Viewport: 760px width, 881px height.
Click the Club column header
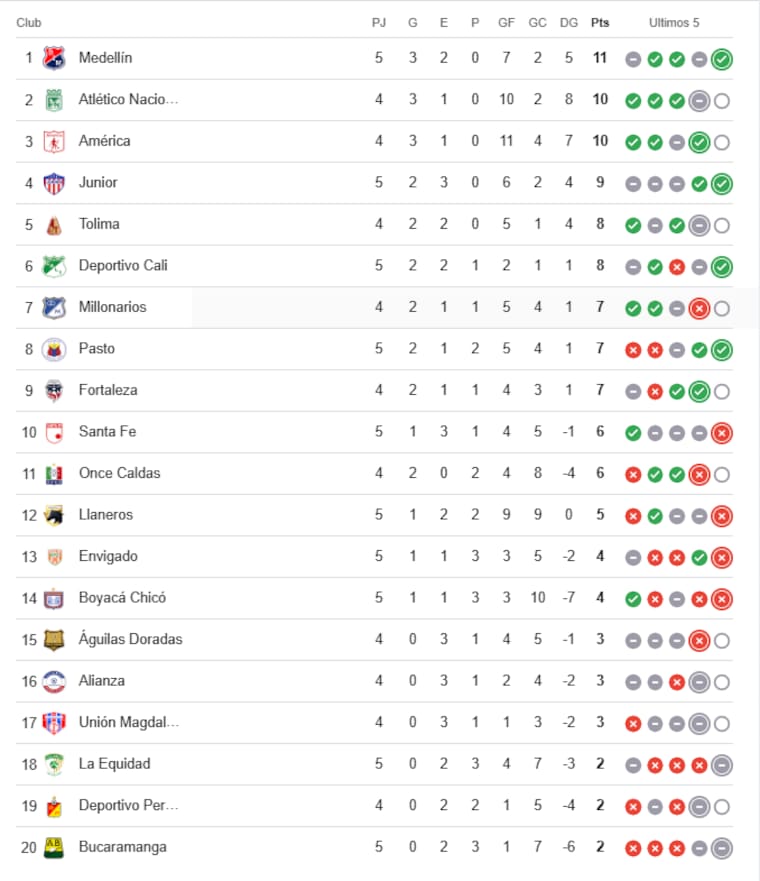(29, 22)
